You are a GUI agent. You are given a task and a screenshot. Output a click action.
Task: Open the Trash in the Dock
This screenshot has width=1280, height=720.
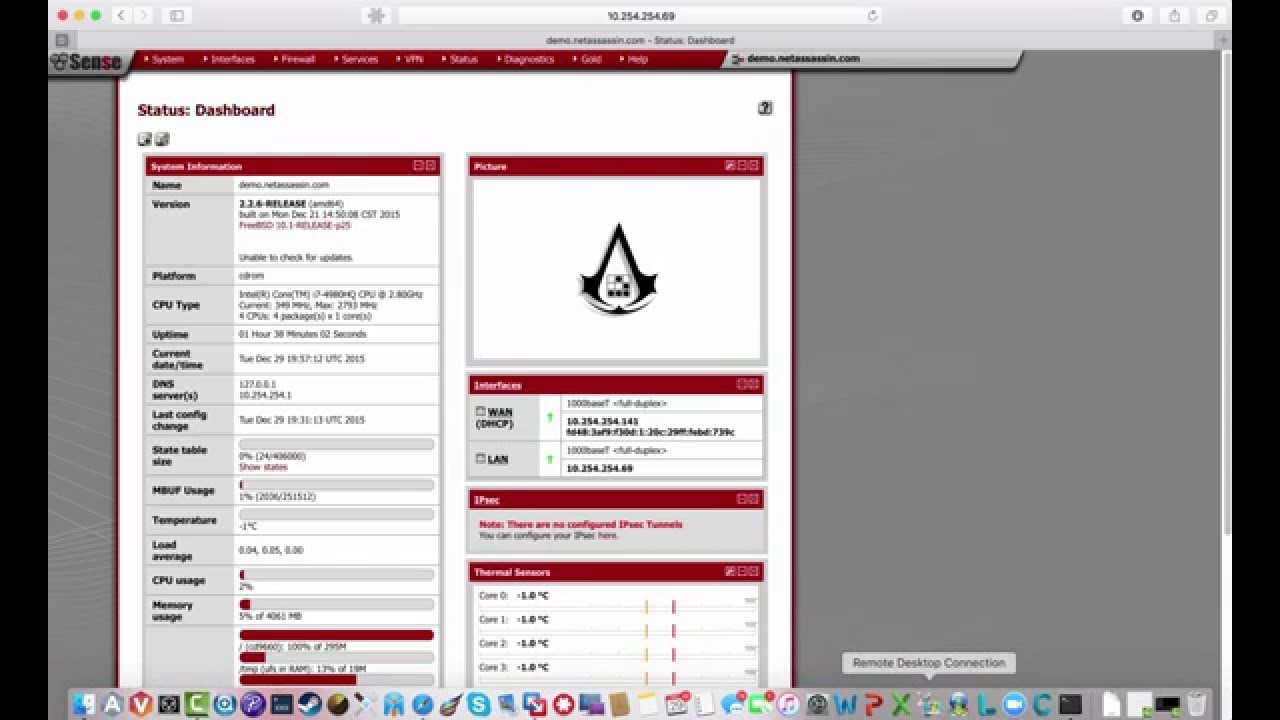click(x=1197, y=704)
